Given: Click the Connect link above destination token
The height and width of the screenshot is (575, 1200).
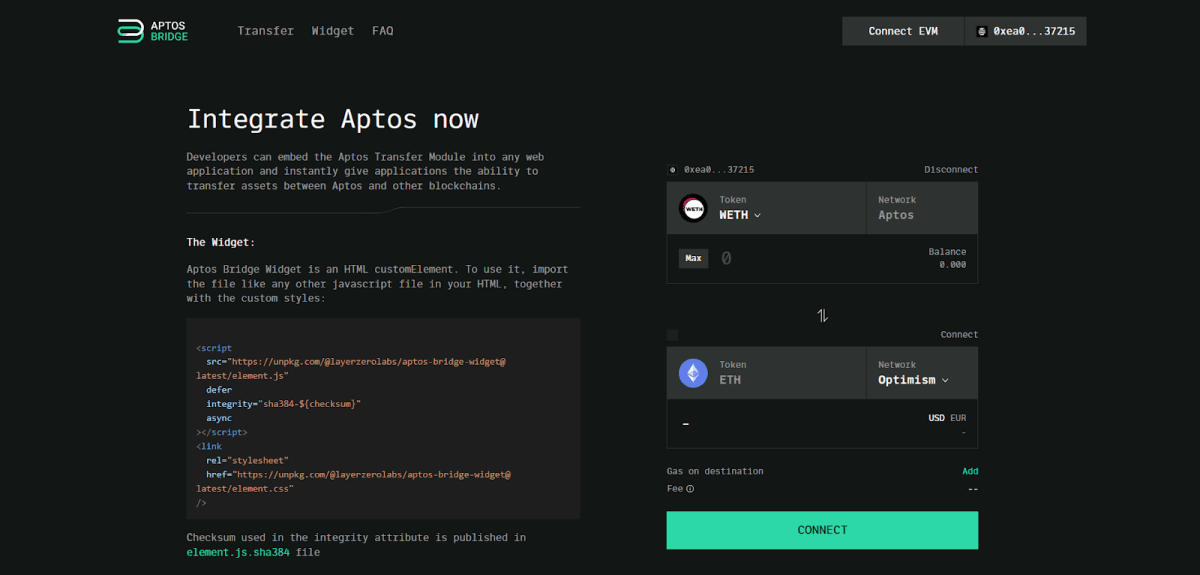Looking at the screenshot, I should tap(959, 335).
